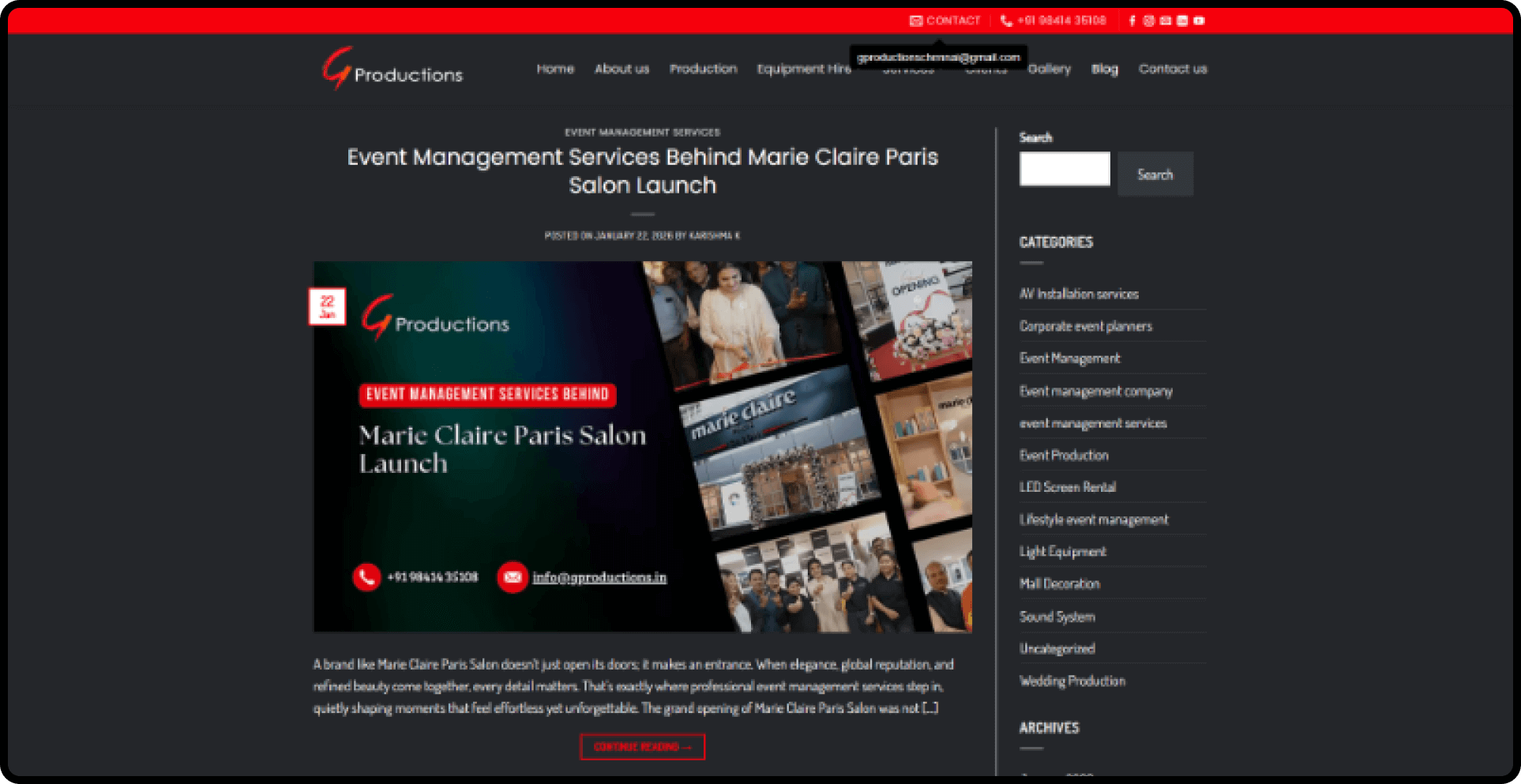The height and width of the screenshot is (784, 1521).
Task: Go to the Gallery page
Action: (1049, 69)
